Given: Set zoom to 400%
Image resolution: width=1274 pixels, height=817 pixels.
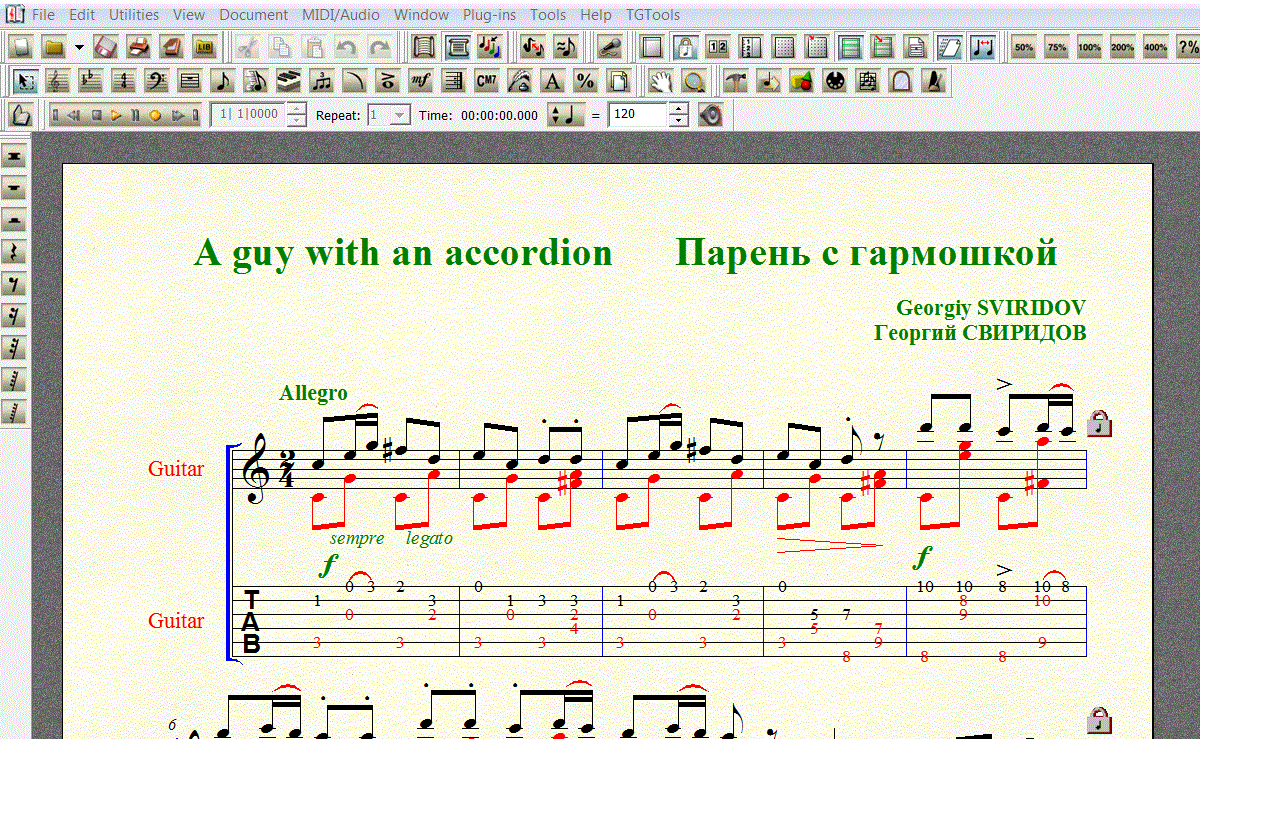Looking at the screenshot, I should pos(1156,47).
